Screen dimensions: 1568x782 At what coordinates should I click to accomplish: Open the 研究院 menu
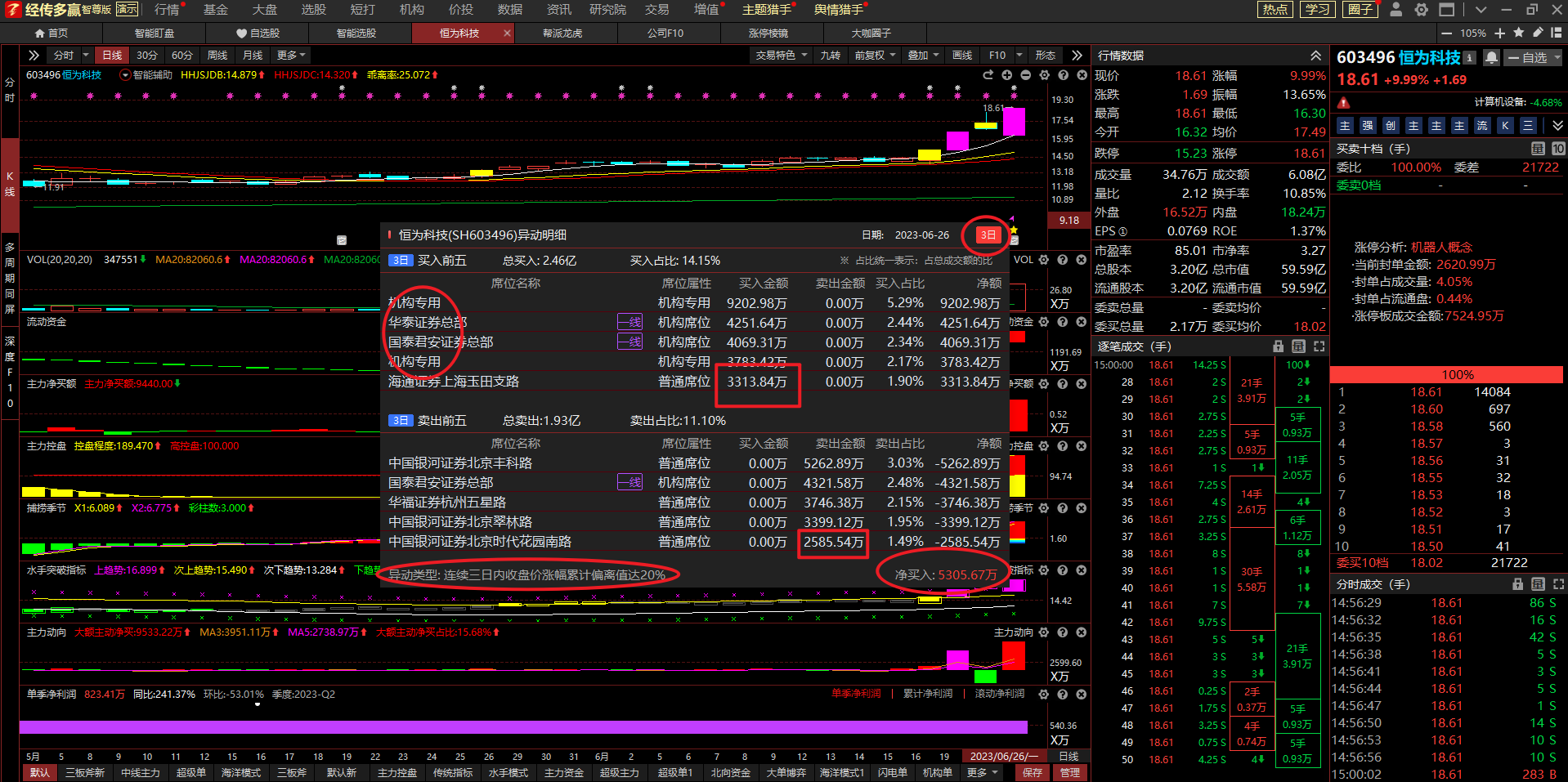coord(607,10)
